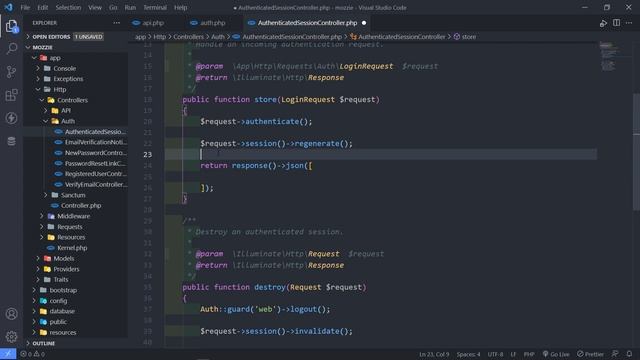The width and height of the screenshot is (640, 360).
Task: Open the Terminal menu
Action: tap(155, 7)
